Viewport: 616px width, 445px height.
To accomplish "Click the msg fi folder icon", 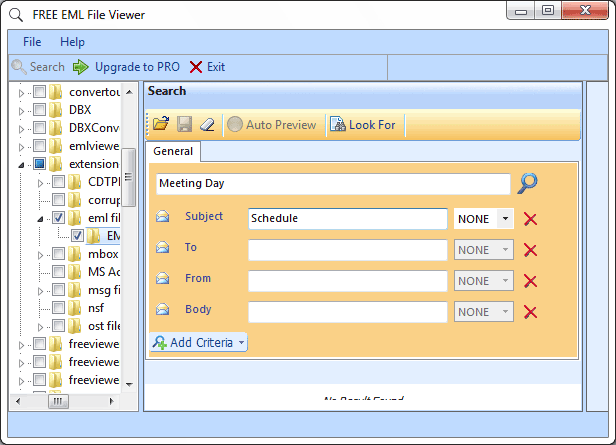I will [x=75, y=290].
